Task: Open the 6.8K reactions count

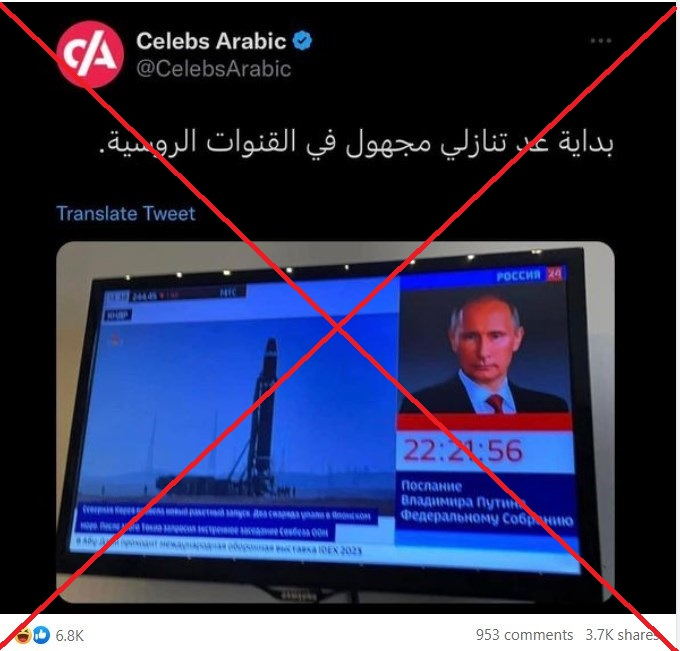Action: [69, 636]
